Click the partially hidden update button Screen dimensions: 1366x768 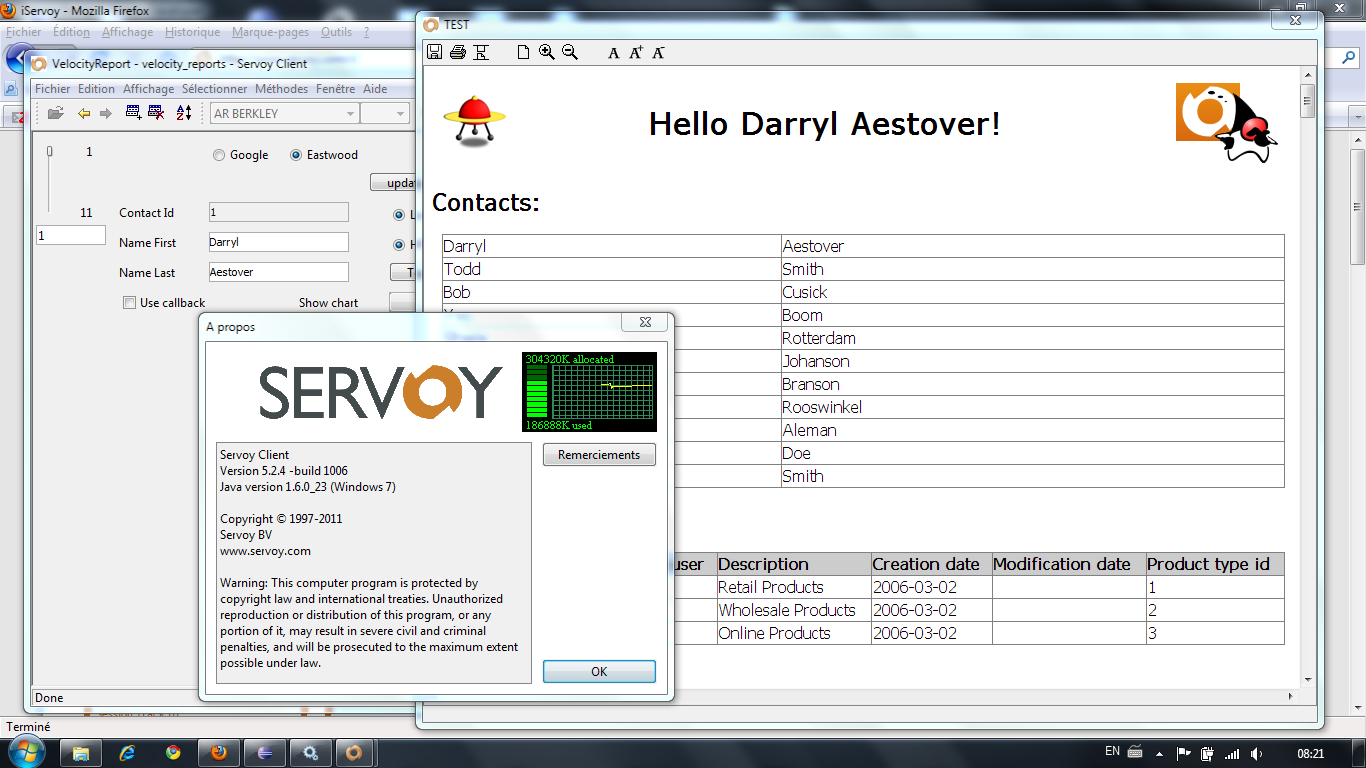pyautogui.click(x=393, y=183)
